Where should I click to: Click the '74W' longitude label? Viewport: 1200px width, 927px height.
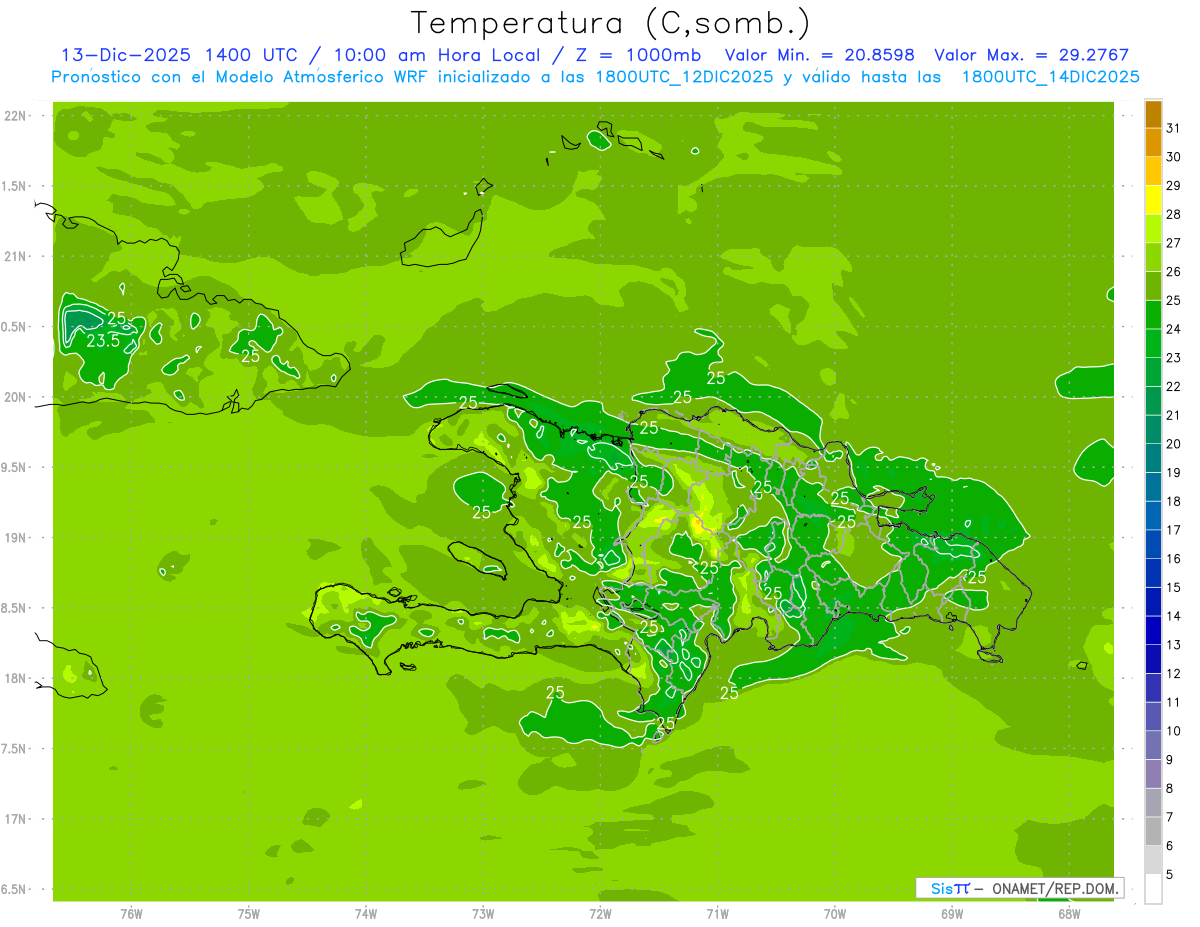(x=366, y=913)
